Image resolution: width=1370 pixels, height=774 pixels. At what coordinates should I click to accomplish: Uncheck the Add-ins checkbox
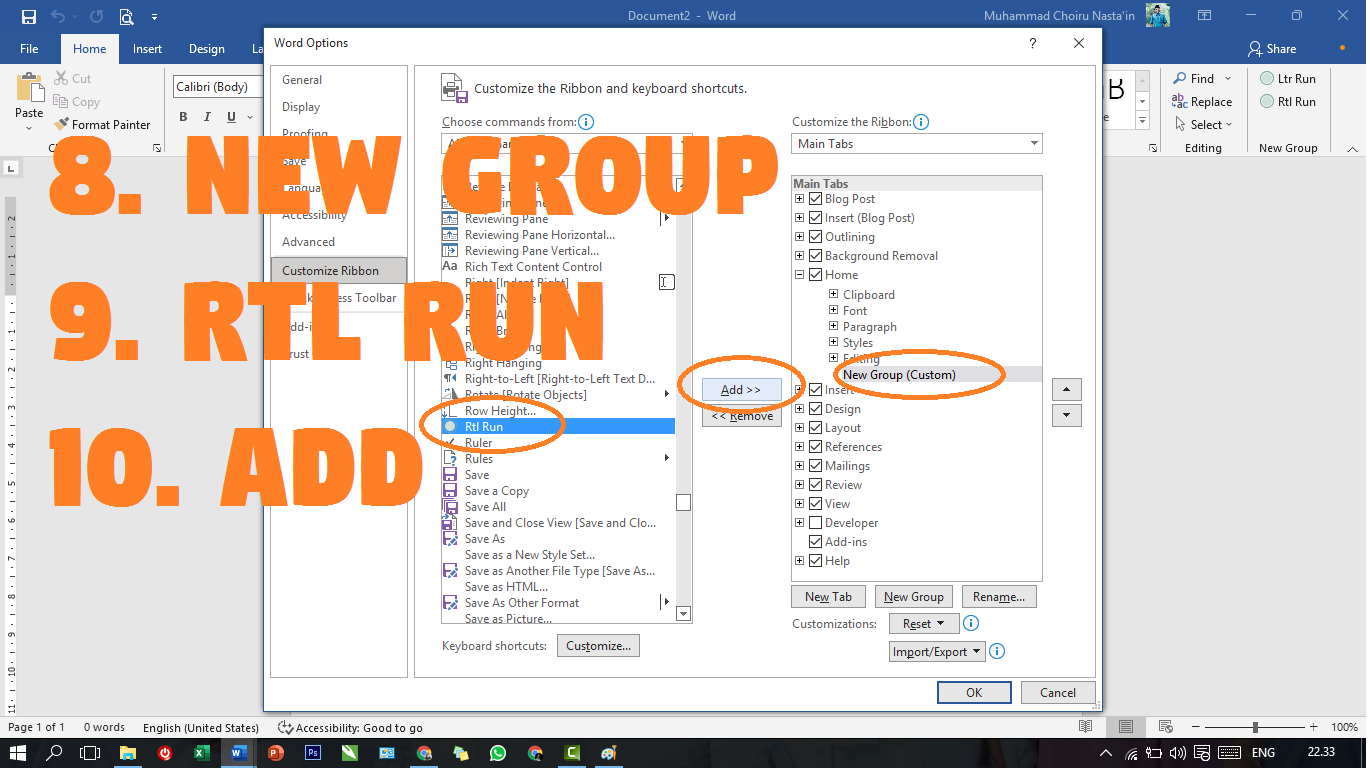click(x=816, y=542)
